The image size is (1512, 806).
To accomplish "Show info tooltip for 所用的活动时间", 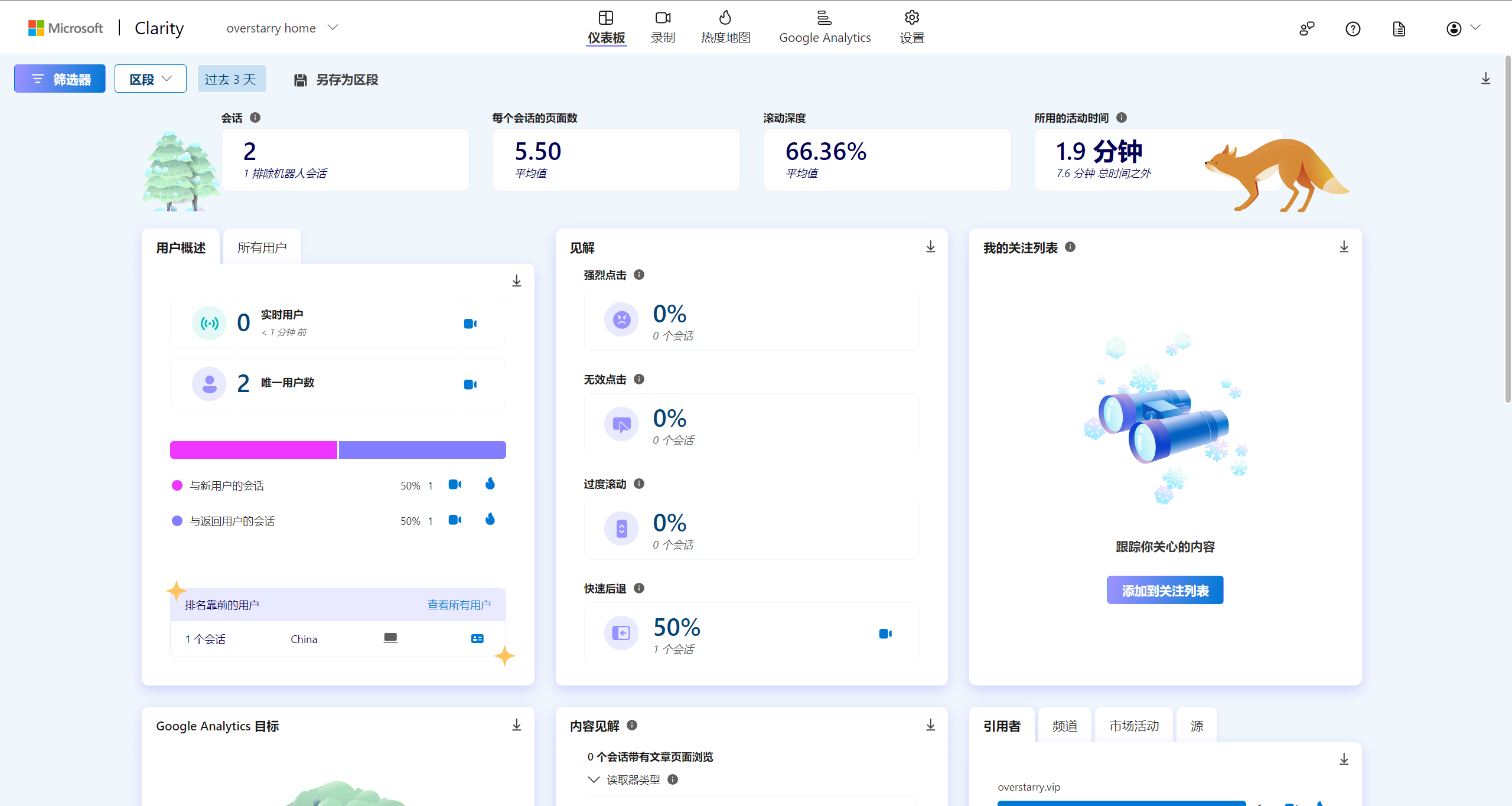I will tap(1122, 118).
